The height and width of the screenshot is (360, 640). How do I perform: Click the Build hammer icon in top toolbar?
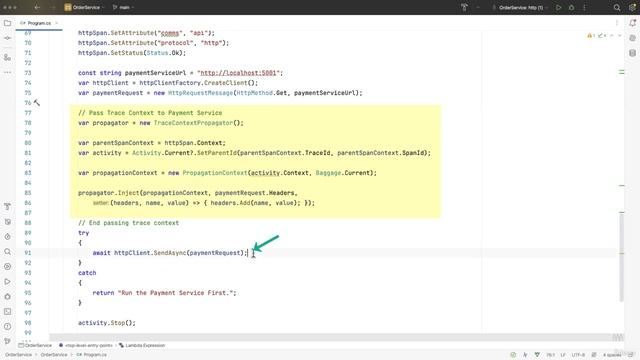point(464,7)
